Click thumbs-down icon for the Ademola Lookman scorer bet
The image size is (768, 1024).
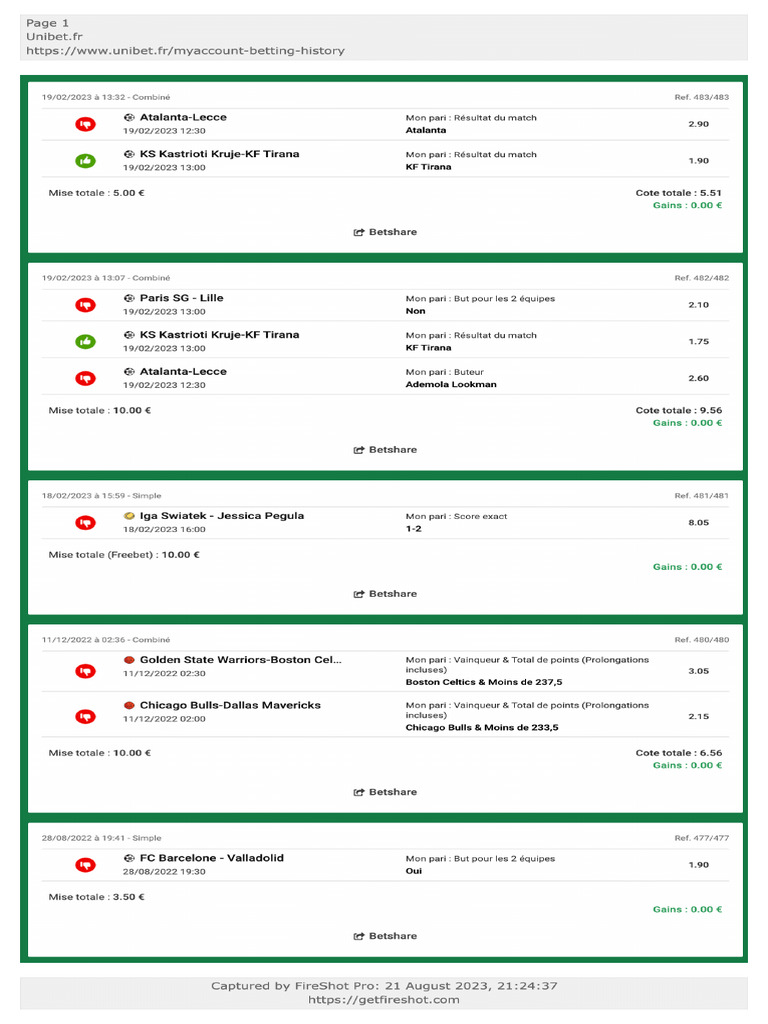pos(86,378)
